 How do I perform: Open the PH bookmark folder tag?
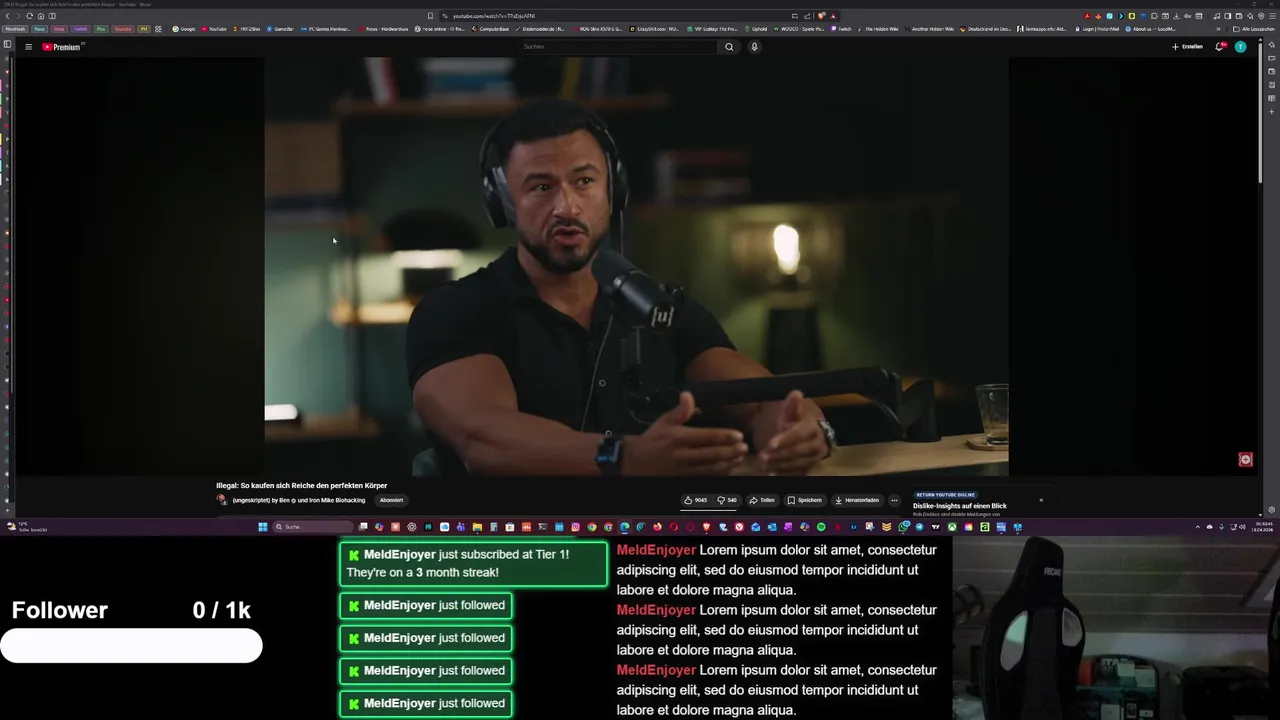click(x=144, y=29)
